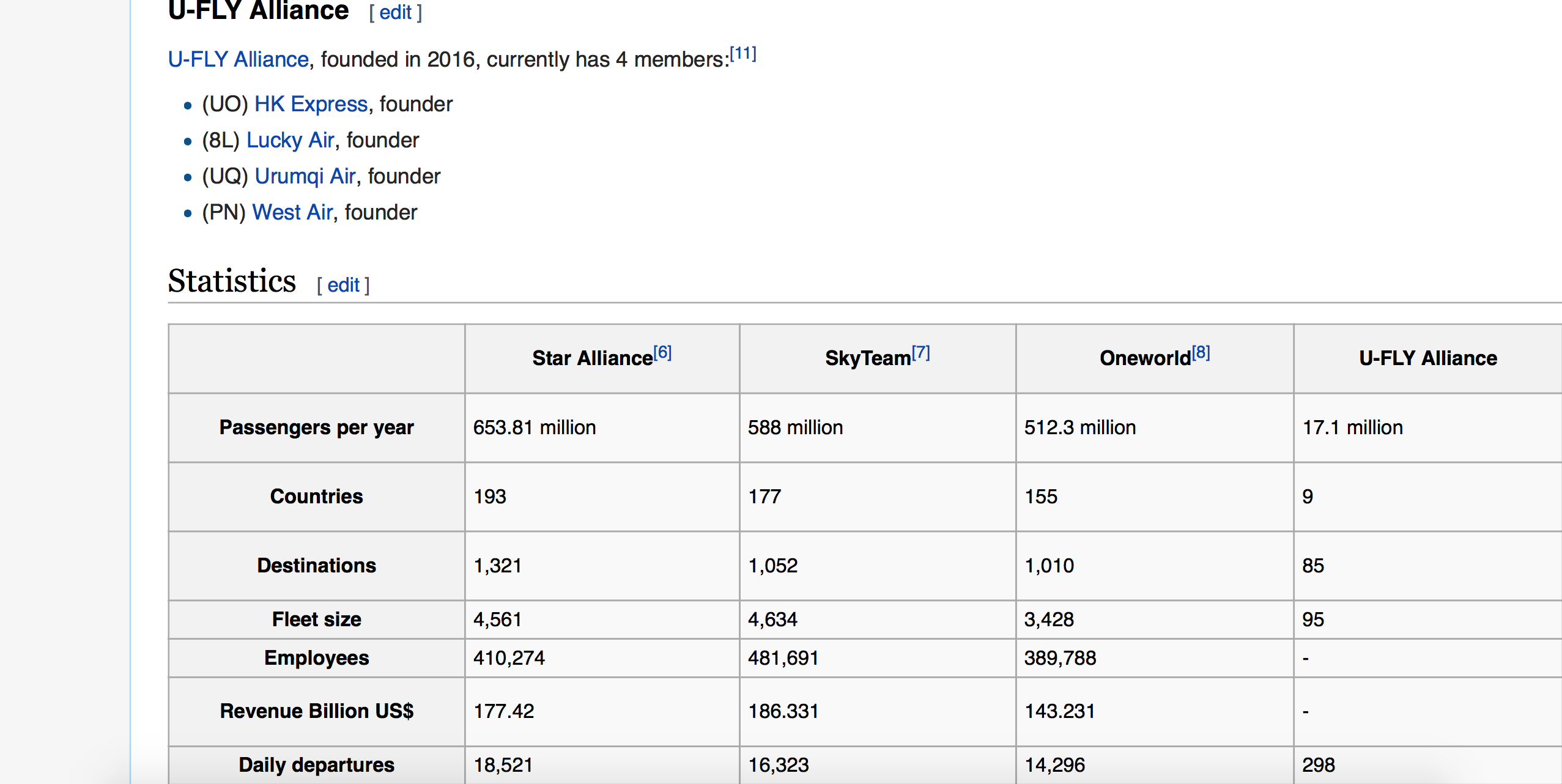Open reference 8 beside Oneworld header
This screenshot has width=1562, height=784.
point(1201,352)
